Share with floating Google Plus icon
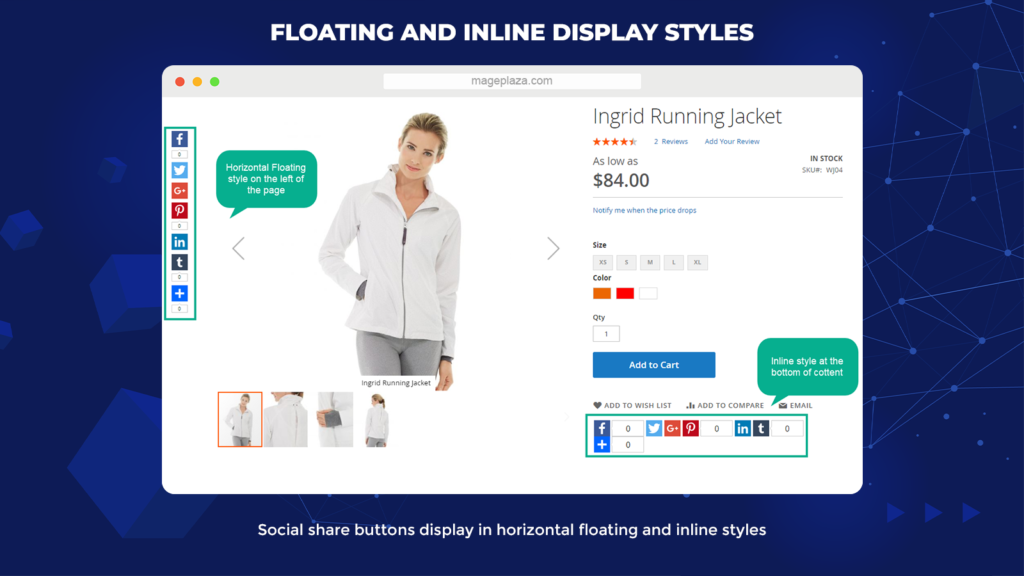1024x576 pixels. point(180,191)
